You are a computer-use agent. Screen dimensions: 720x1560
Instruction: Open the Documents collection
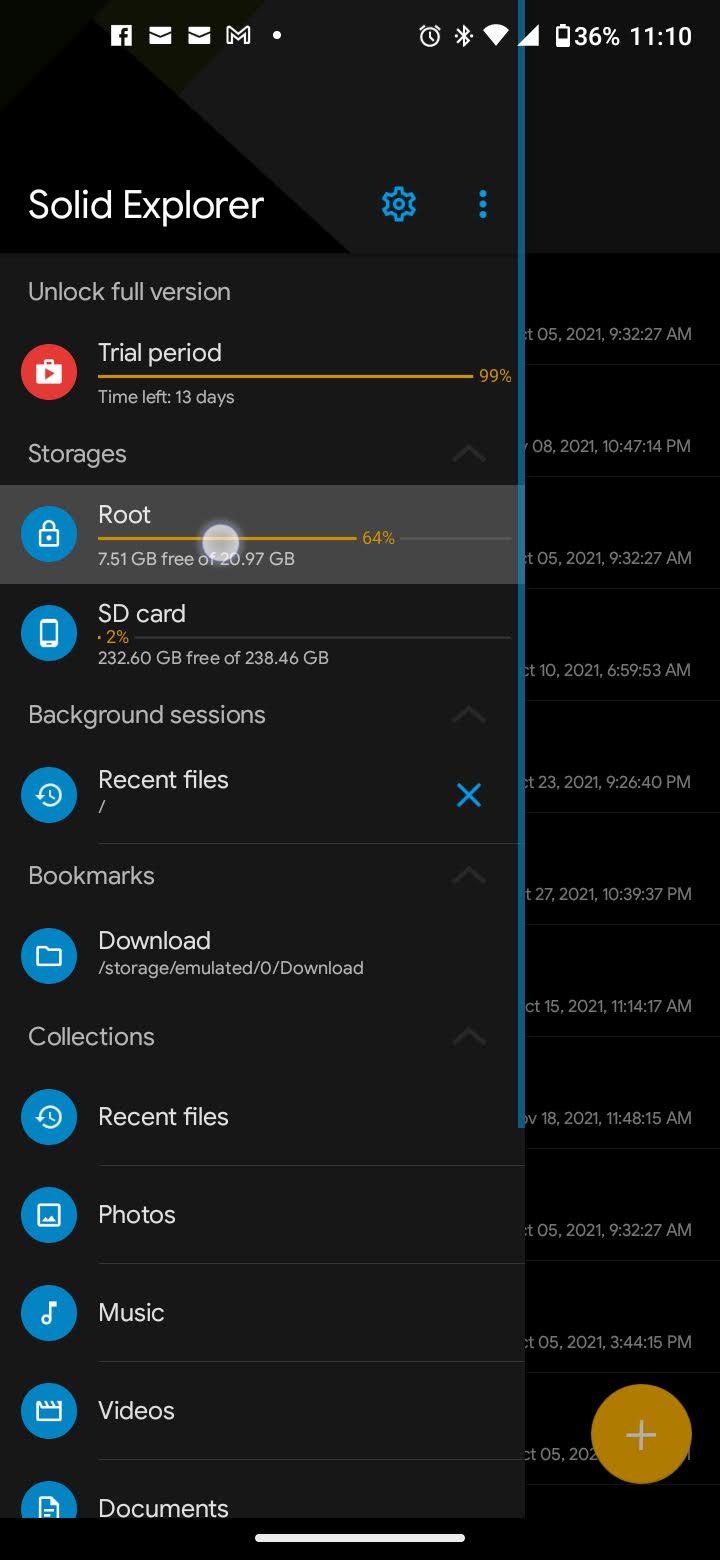pos(164,1507)
